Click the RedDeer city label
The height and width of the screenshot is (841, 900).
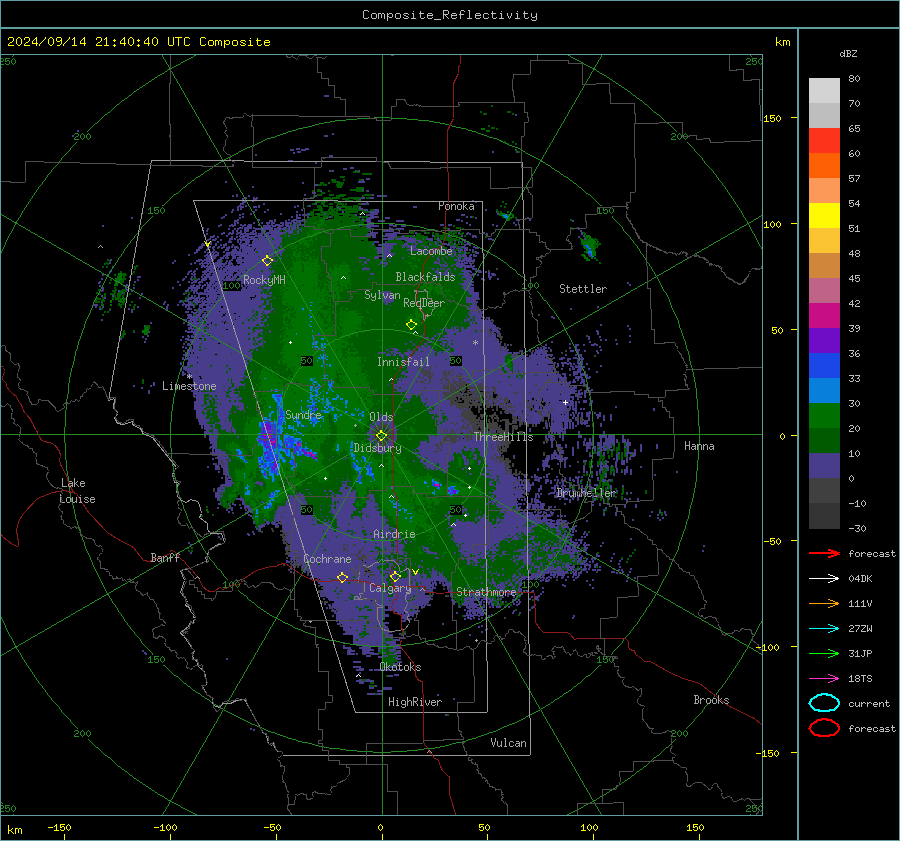424,303
